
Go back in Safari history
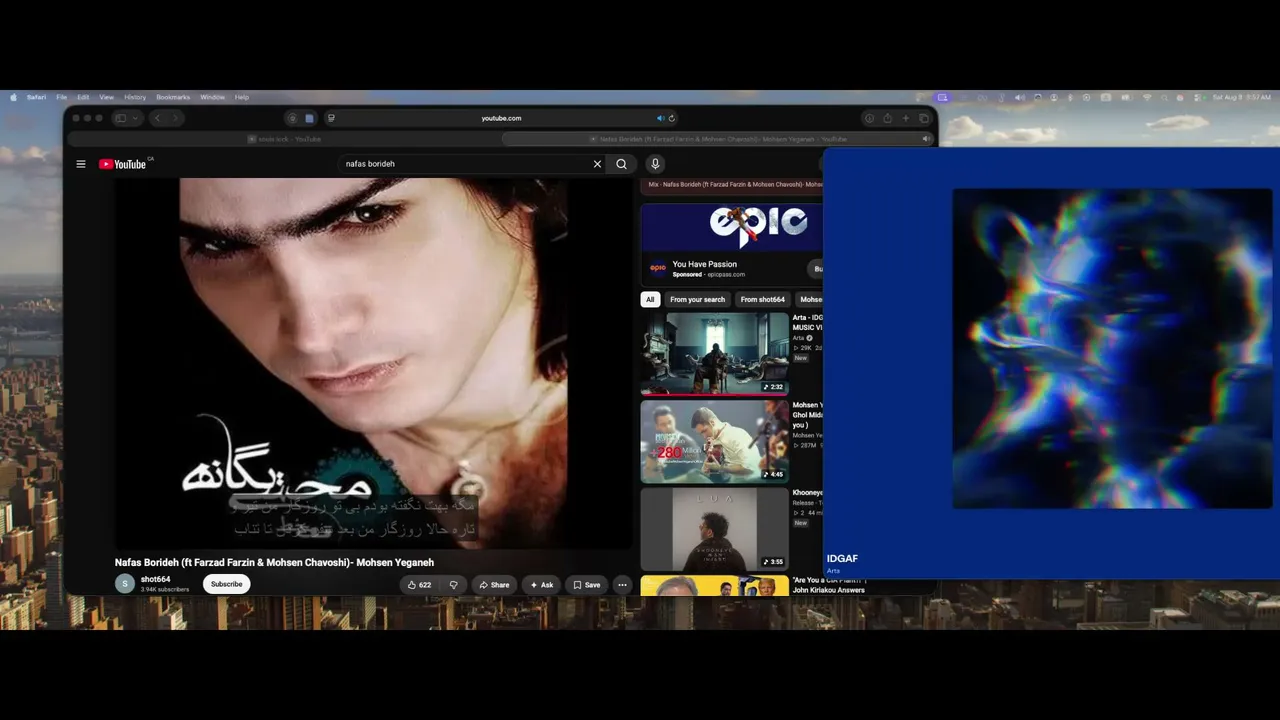click(x=157, y=118)
